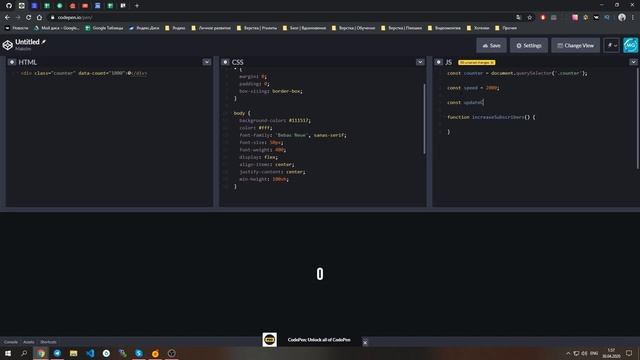
Task: Open the Верстка | Обучение bookmark folder
Action: (x=353, y=28)
